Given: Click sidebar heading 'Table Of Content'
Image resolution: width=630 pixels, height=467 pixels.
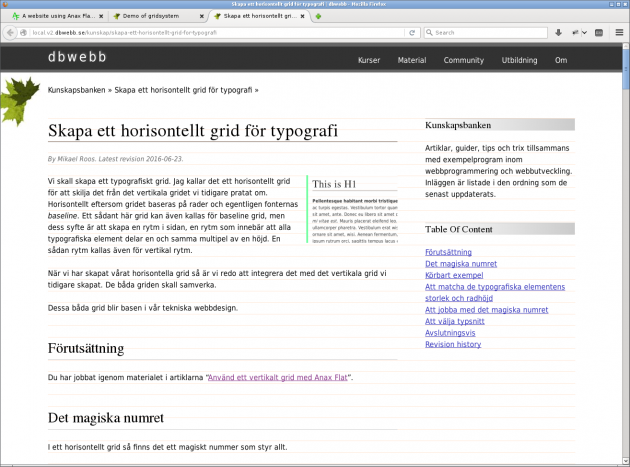Looking at the screenshot, I should (459, 229).
